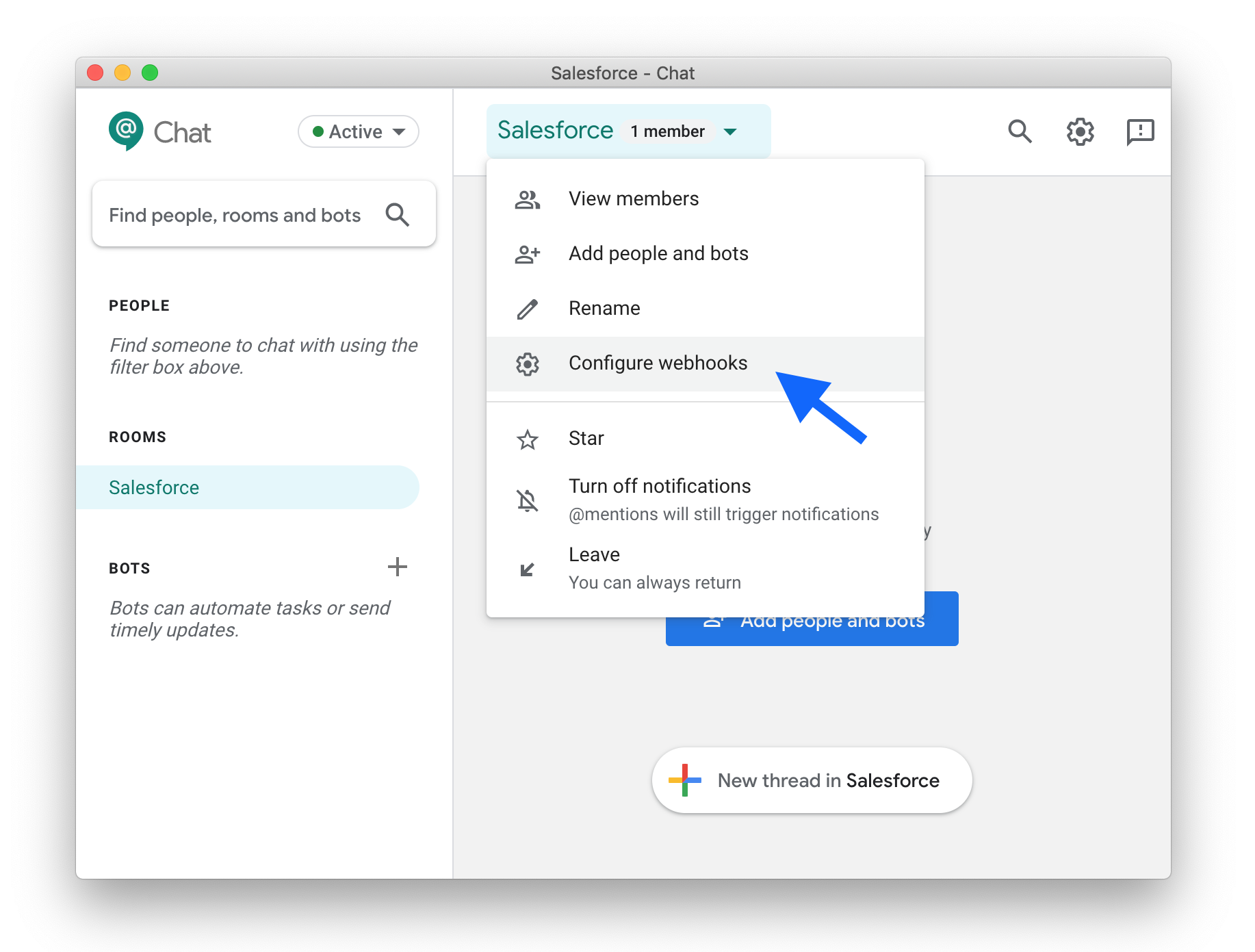Image resolution: width=1255 pixels, height=952 pixels.
Task: Click the magnifier icon in the find box
Action: 398,215
